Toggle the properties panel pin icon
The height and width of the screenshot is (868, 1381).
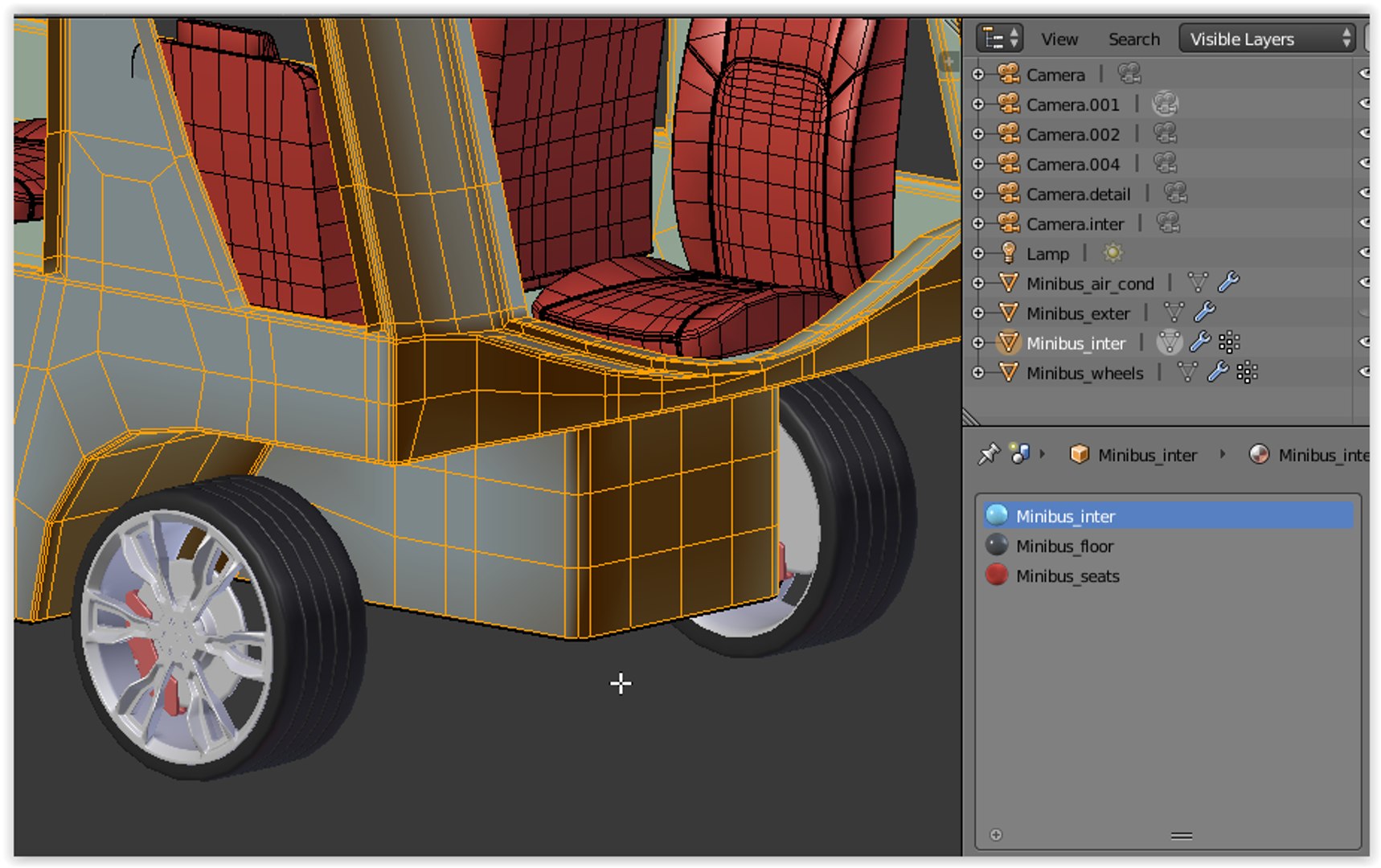[x=988, y=454]
